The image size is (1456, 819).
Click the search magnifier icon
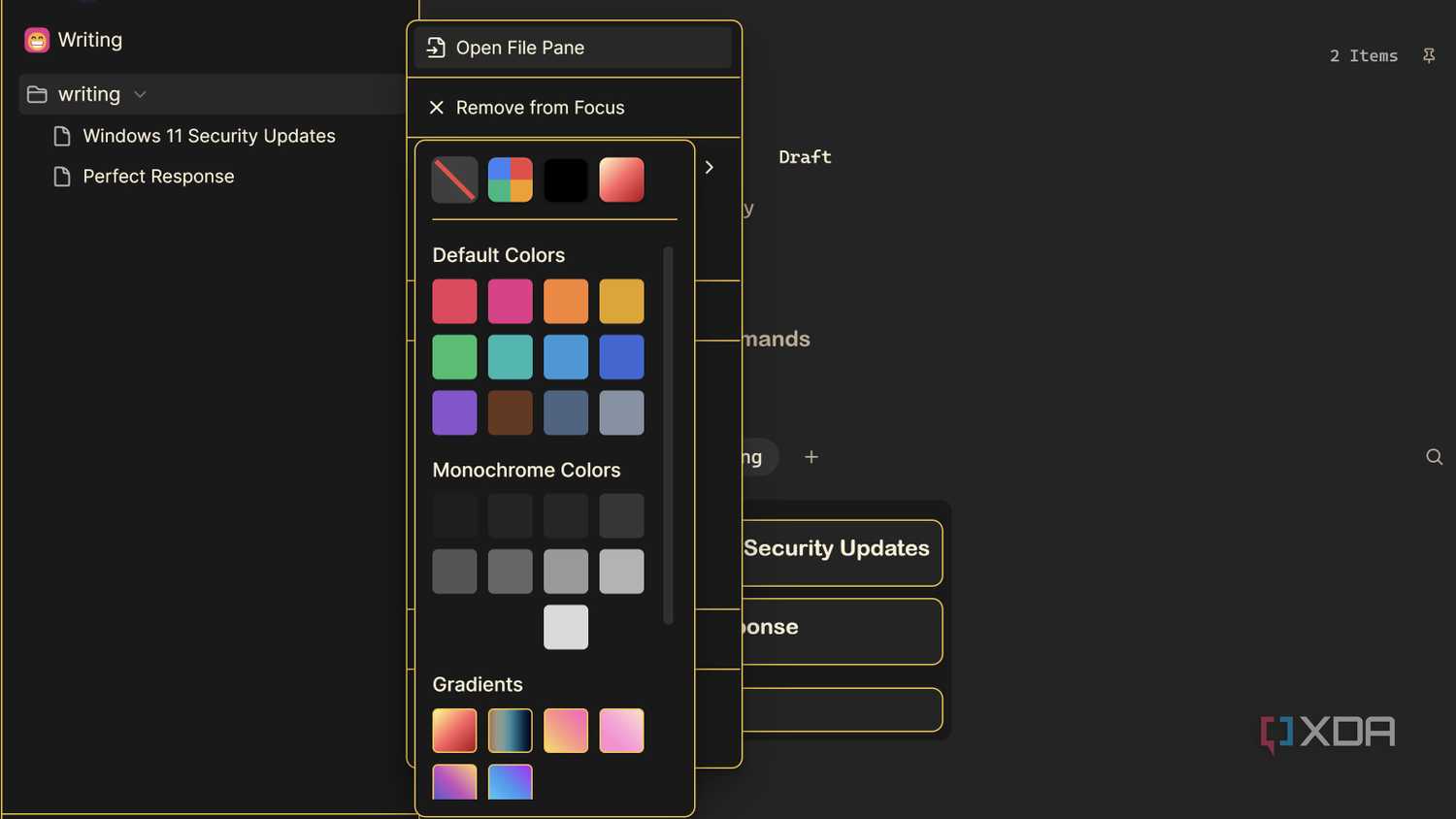1434,456
